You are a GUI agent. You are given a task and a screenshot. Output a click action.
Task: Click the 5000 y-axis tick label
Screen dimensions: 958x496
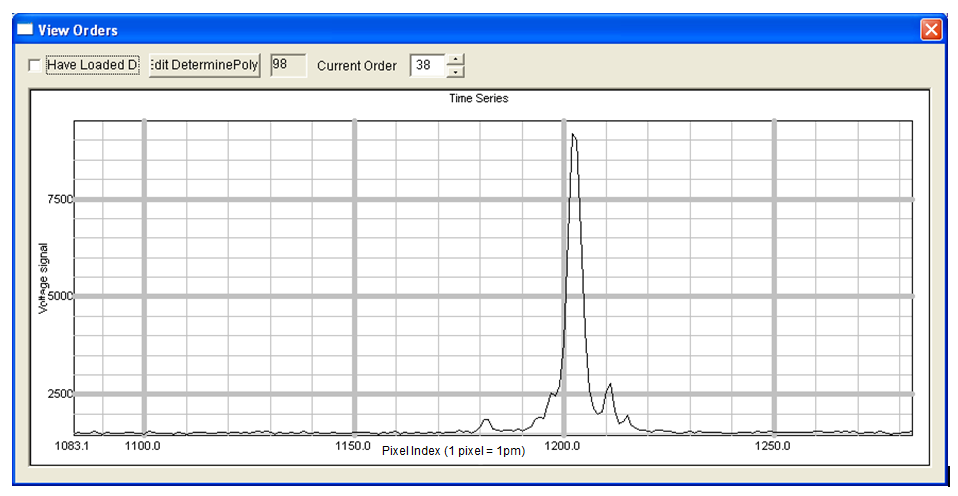coord(59,296)
